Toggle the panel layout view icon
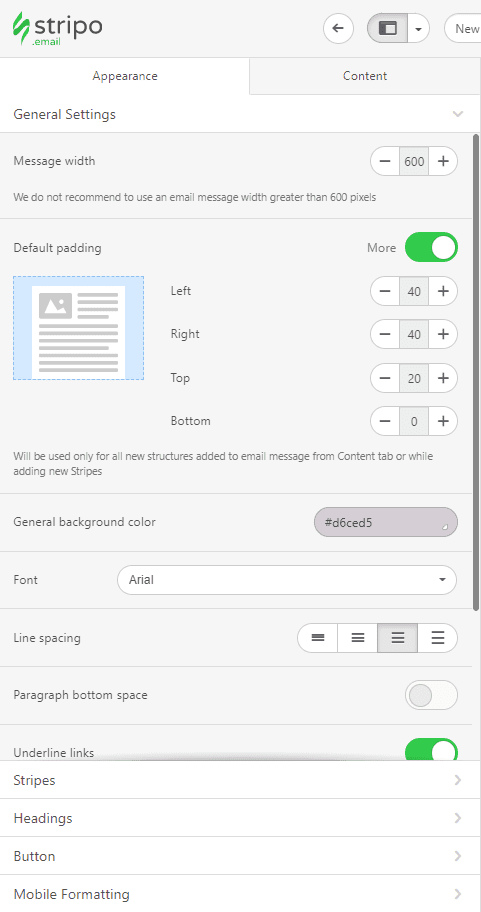This screenshot has height=912, width=481. (x=387, y=28)
